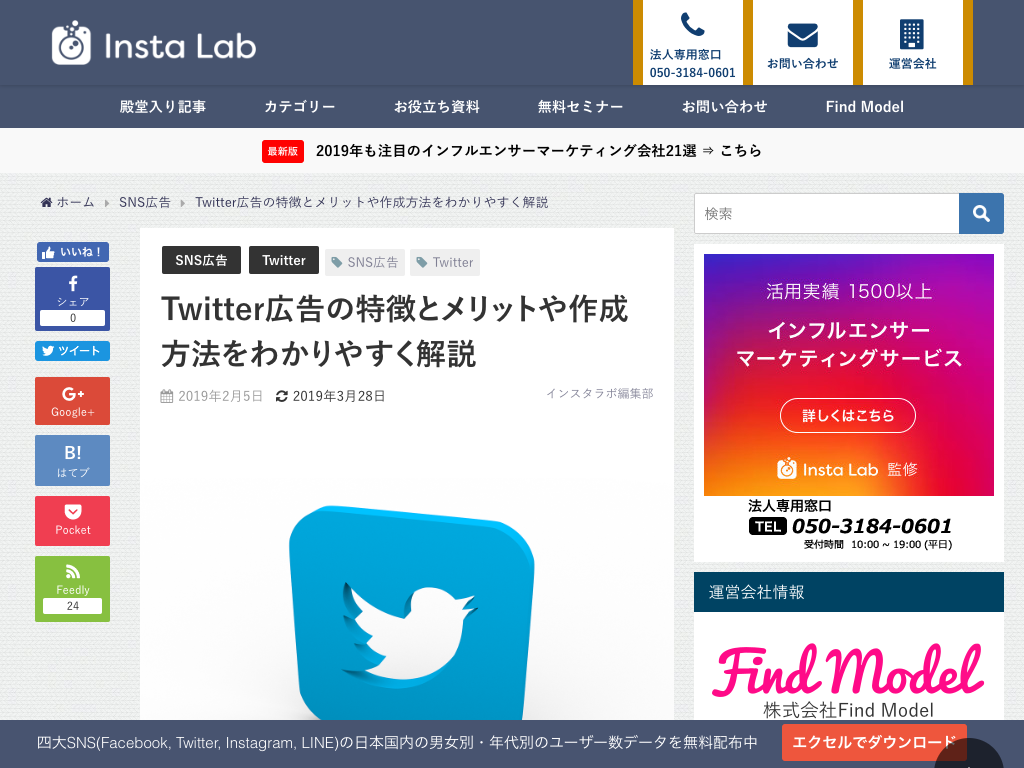Viewport: 1024px width, 768px height.
Task: Open the envelope お問い合わせ tile
Action: click(x=803, y=42)
